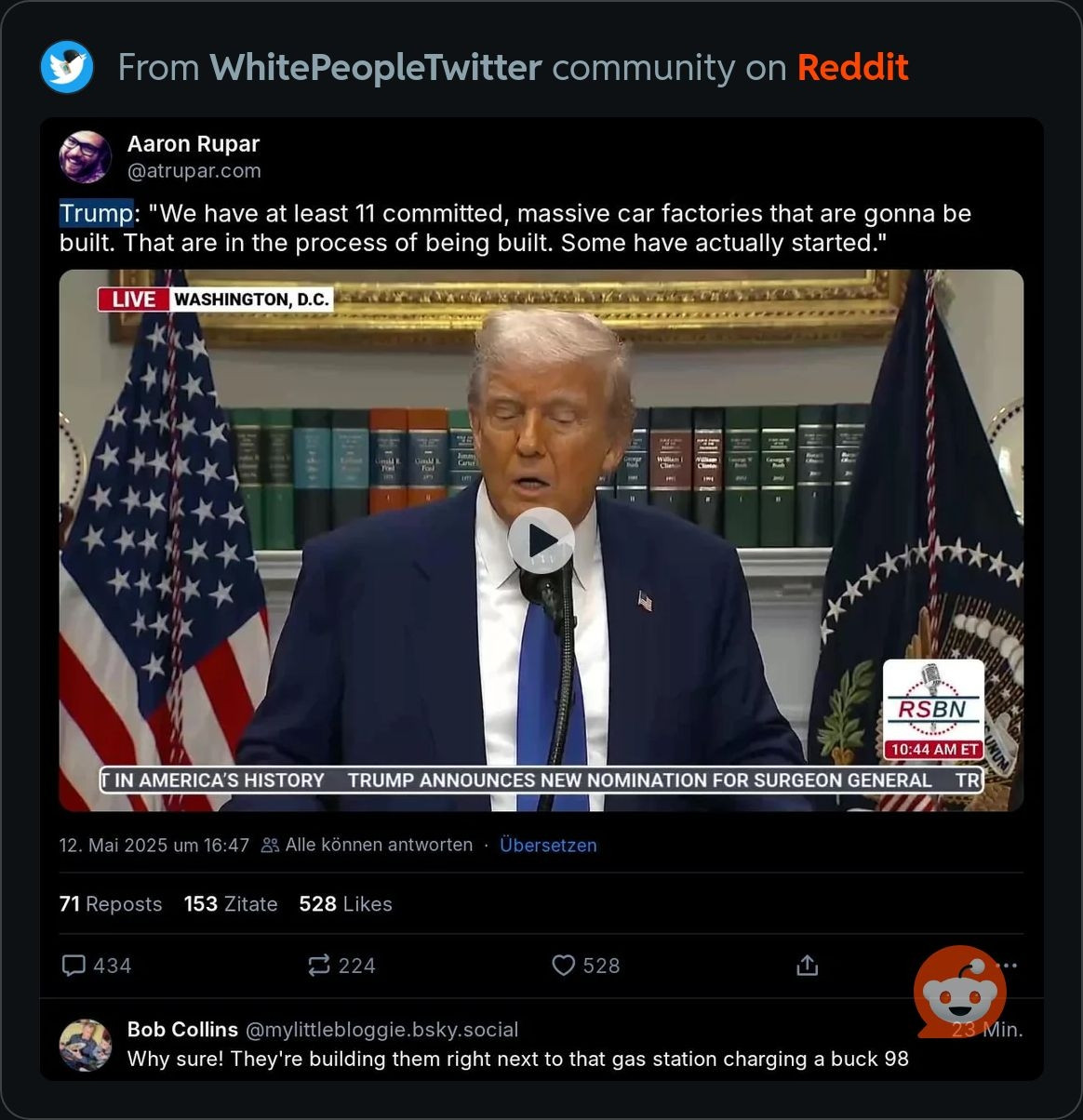The width and height of the screenshot is (1083, 1120).
Task: View the 528 Likes list
Action: tap(345, 904)
